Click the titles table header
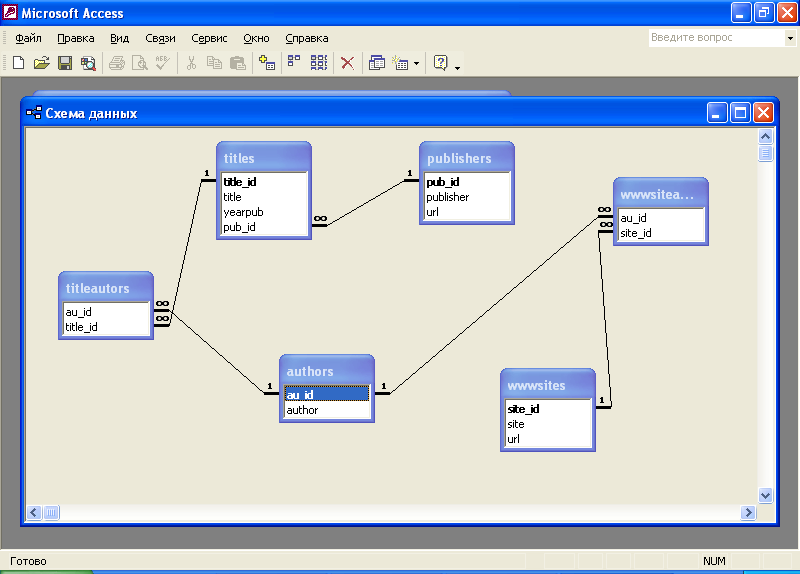This screenshot has height=574, width=800. click(264, 158)
